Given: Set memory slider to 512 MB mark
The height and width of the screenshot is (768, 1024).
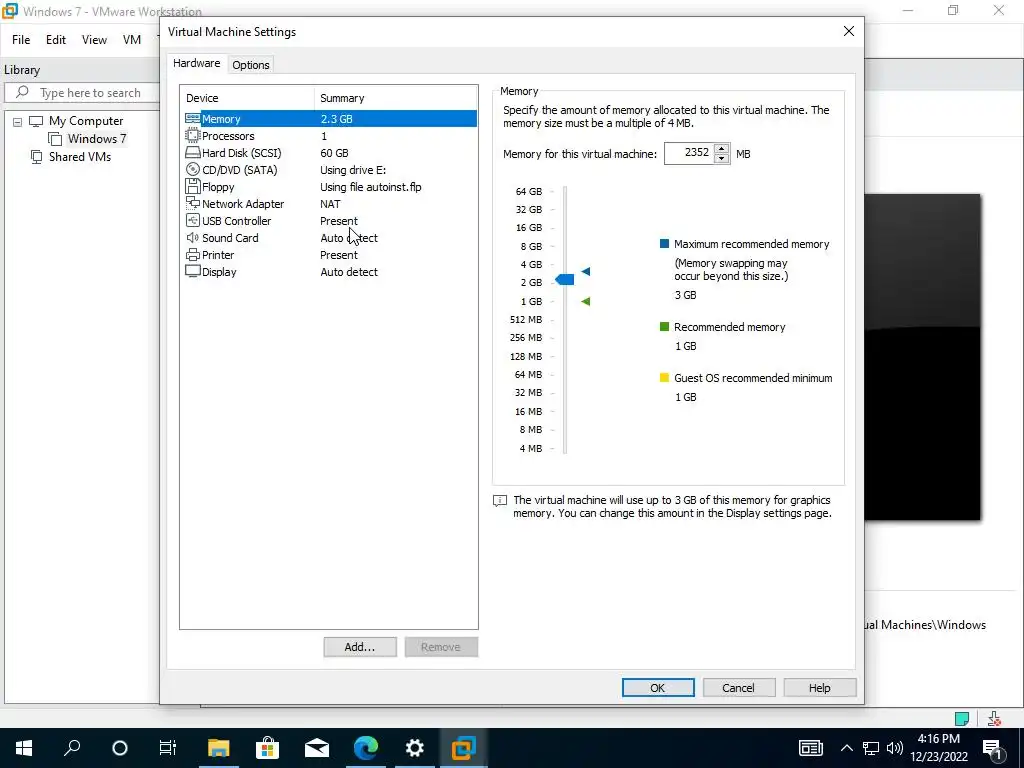Looking at the screenshot, I should pyautogui.click(x=565, y=319).
